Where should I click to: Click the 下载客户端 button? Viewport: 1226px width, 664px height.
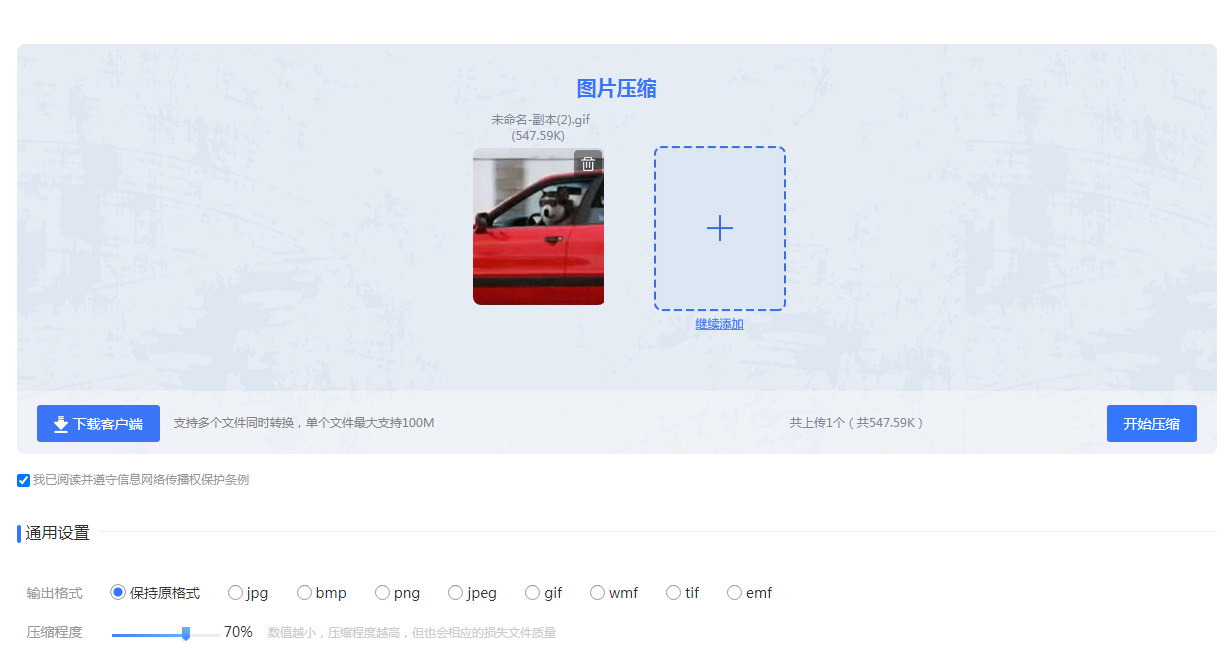tap(98, 424)
